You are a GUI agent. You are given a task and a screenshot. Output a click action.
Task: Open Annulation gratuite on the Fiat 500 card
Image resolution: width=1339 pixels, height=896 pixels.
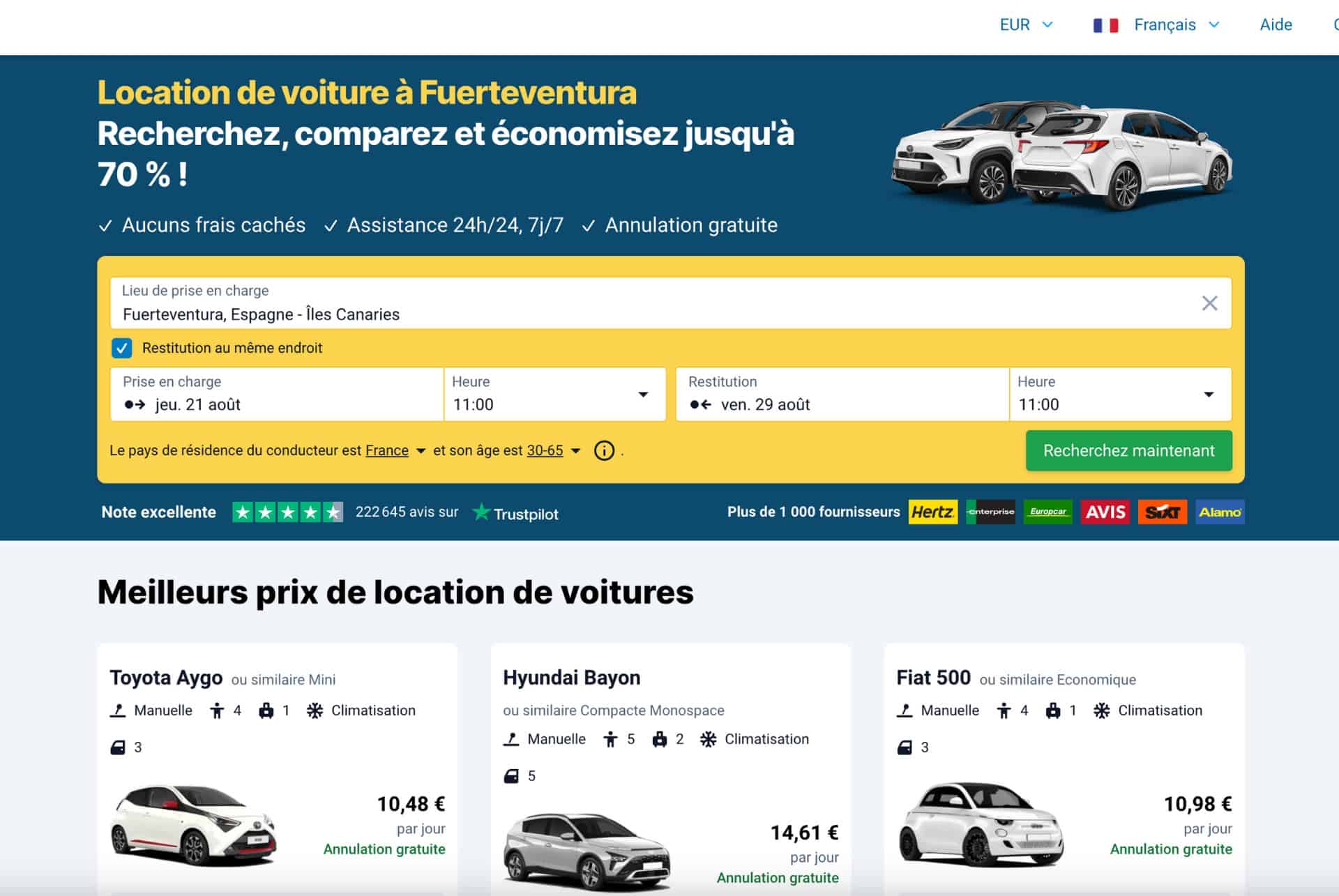[1172, 849]
